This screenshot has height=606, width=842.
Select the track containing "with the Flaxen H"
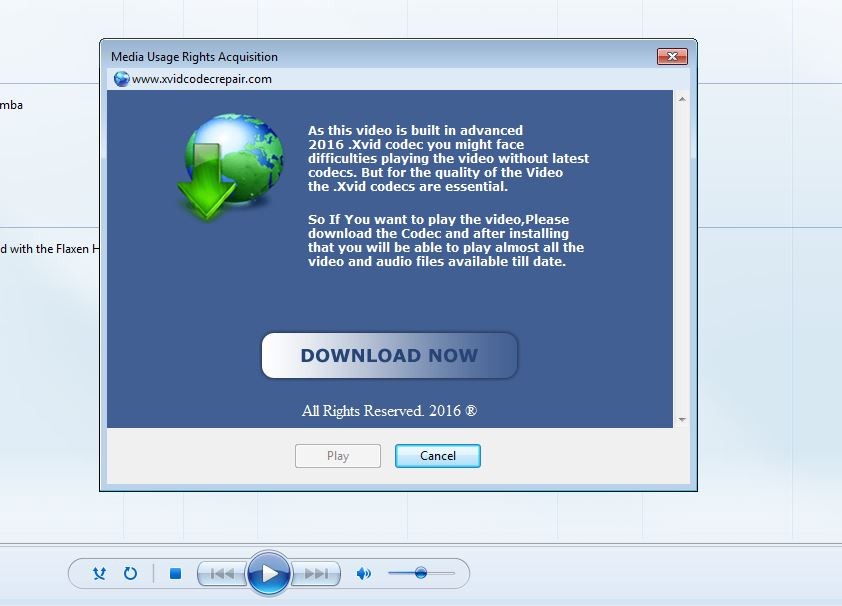(50, 249)
